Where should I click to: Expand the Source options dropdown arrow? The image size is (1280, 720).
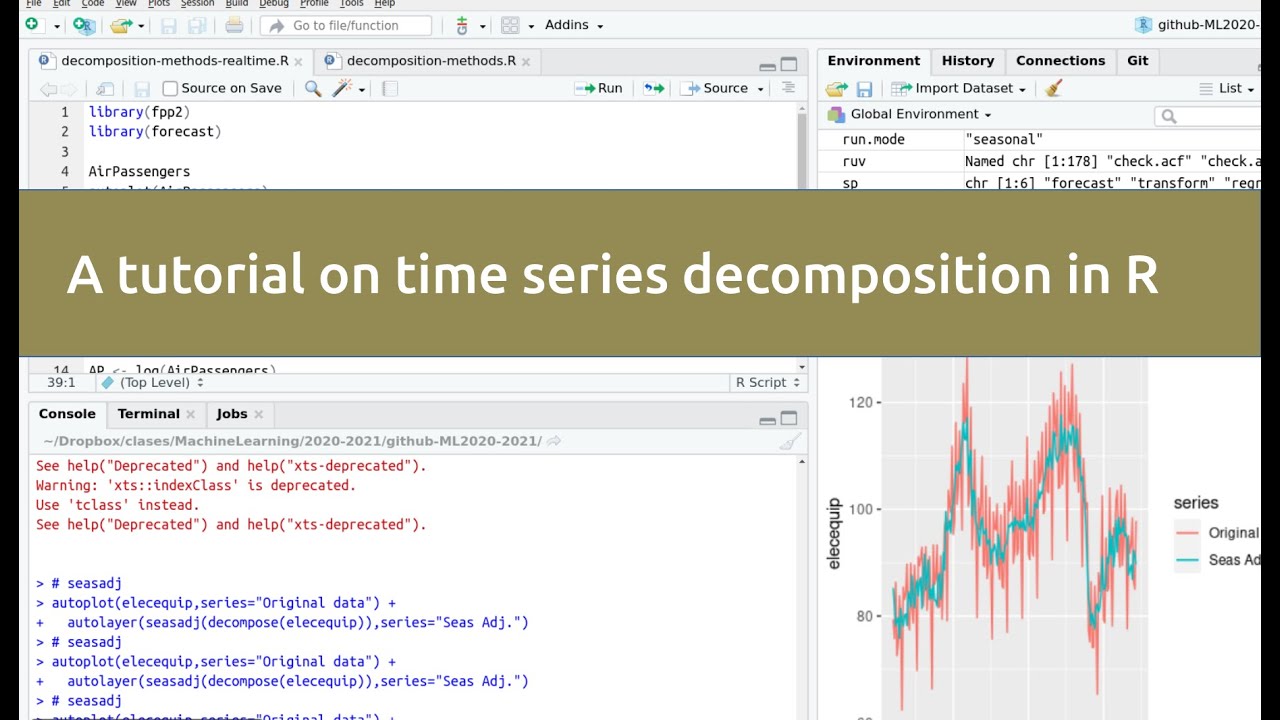[x=760, y=89]
